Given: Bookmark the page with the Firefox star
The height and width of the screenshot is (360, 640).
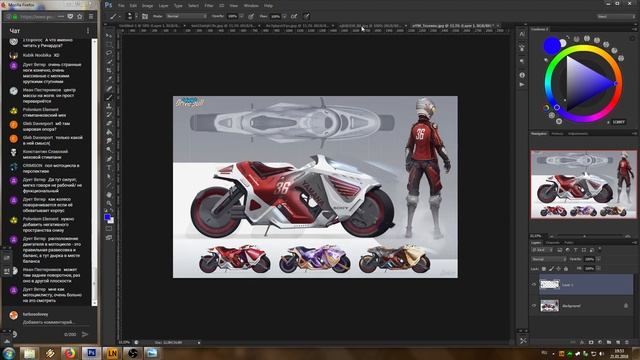Looking at the screenshot, I should [x=80, y=17].
